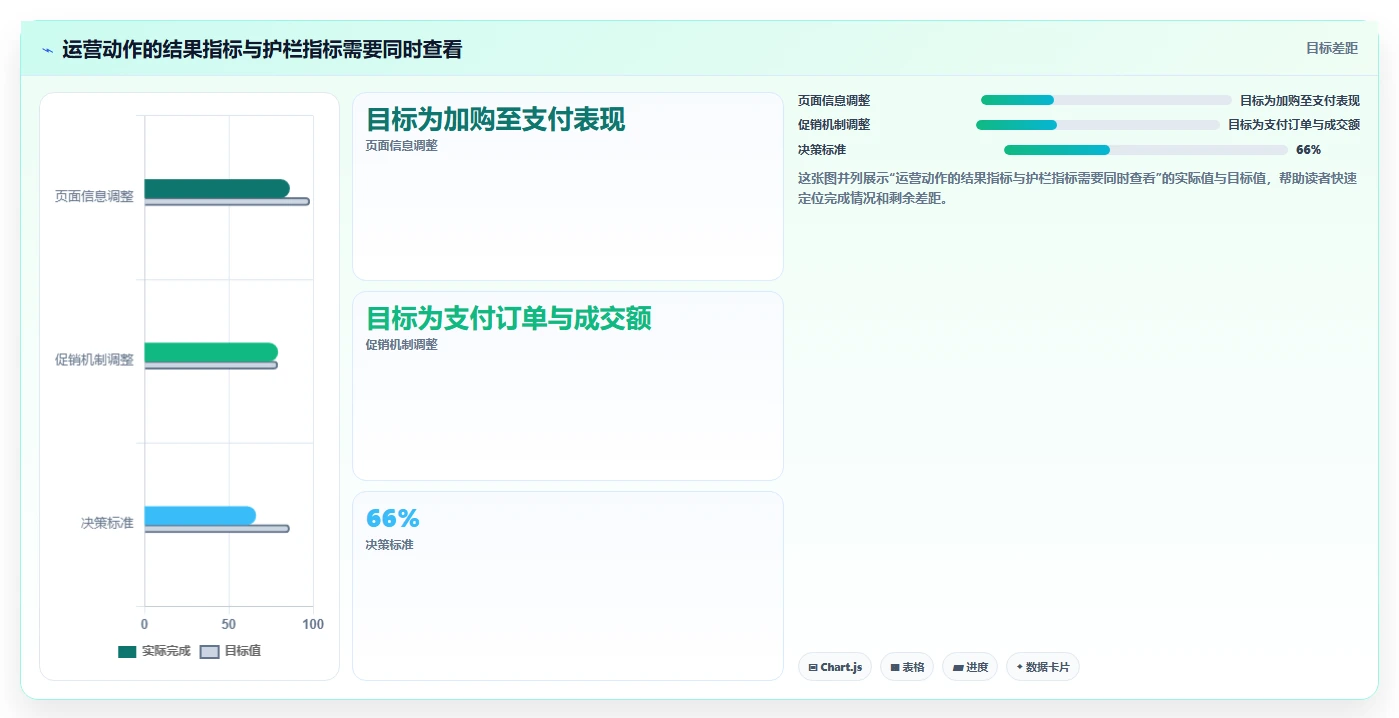Click the lightning icon beside the title
The image size is (1399, 718).
tap(48, 50)
